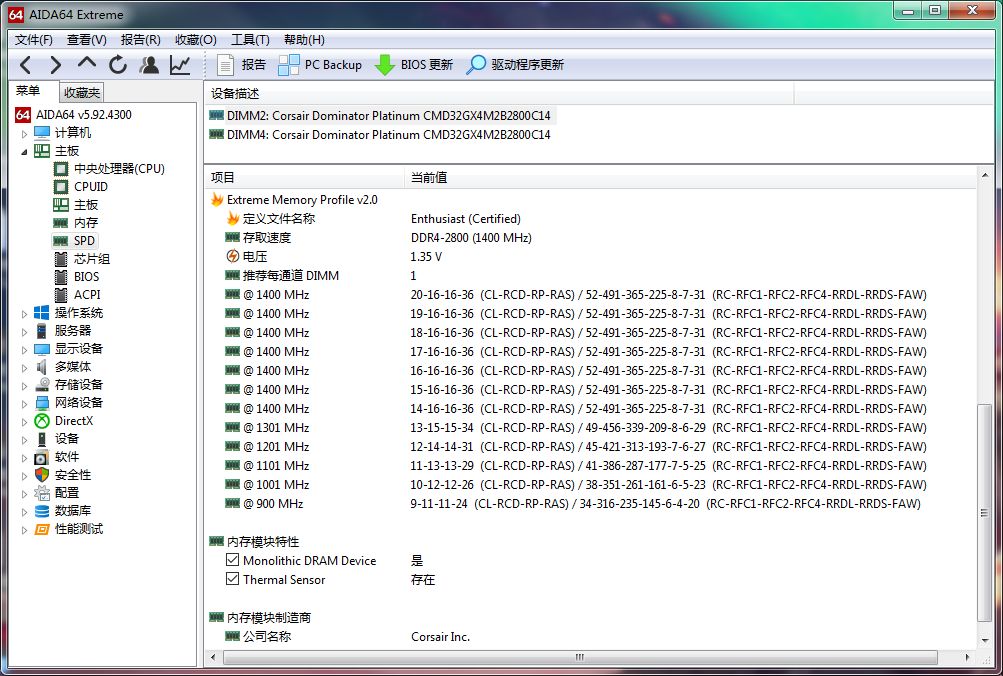Click the 软件 software tree icon
The width and height of the screenshot is (1003, 676).
[x=42, y=457]
